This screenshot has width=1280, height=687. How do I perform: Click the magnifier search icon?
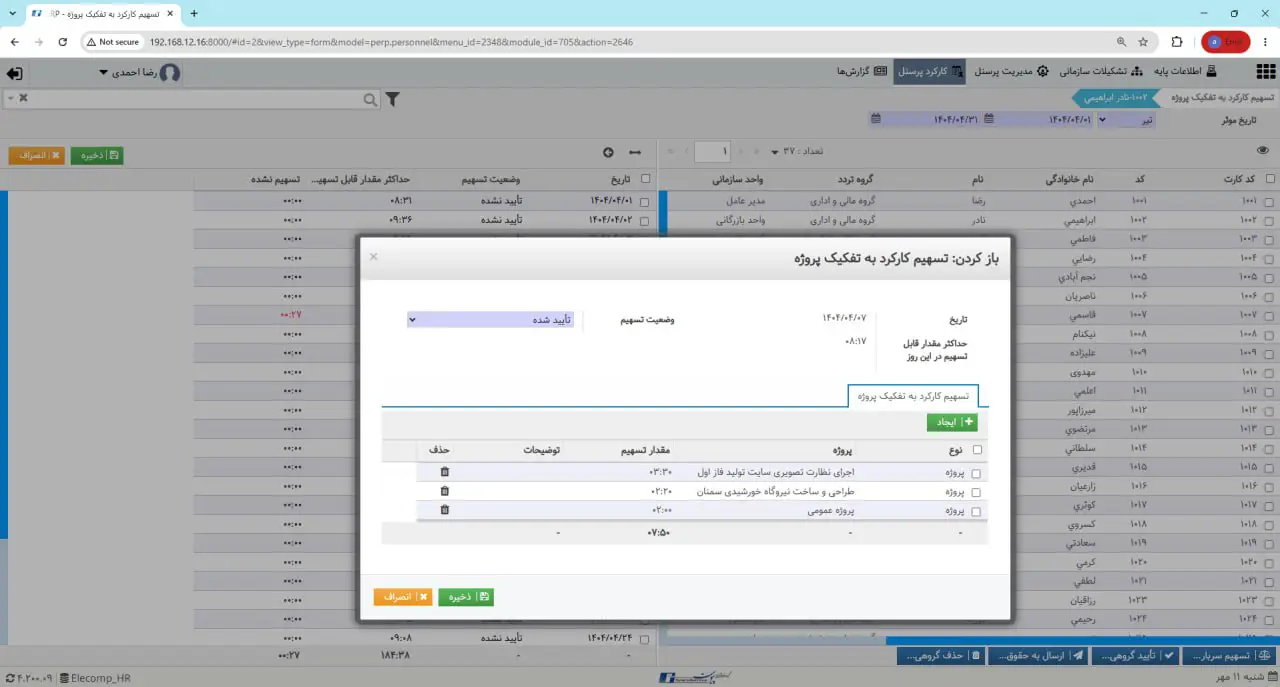tap(370, 99)
